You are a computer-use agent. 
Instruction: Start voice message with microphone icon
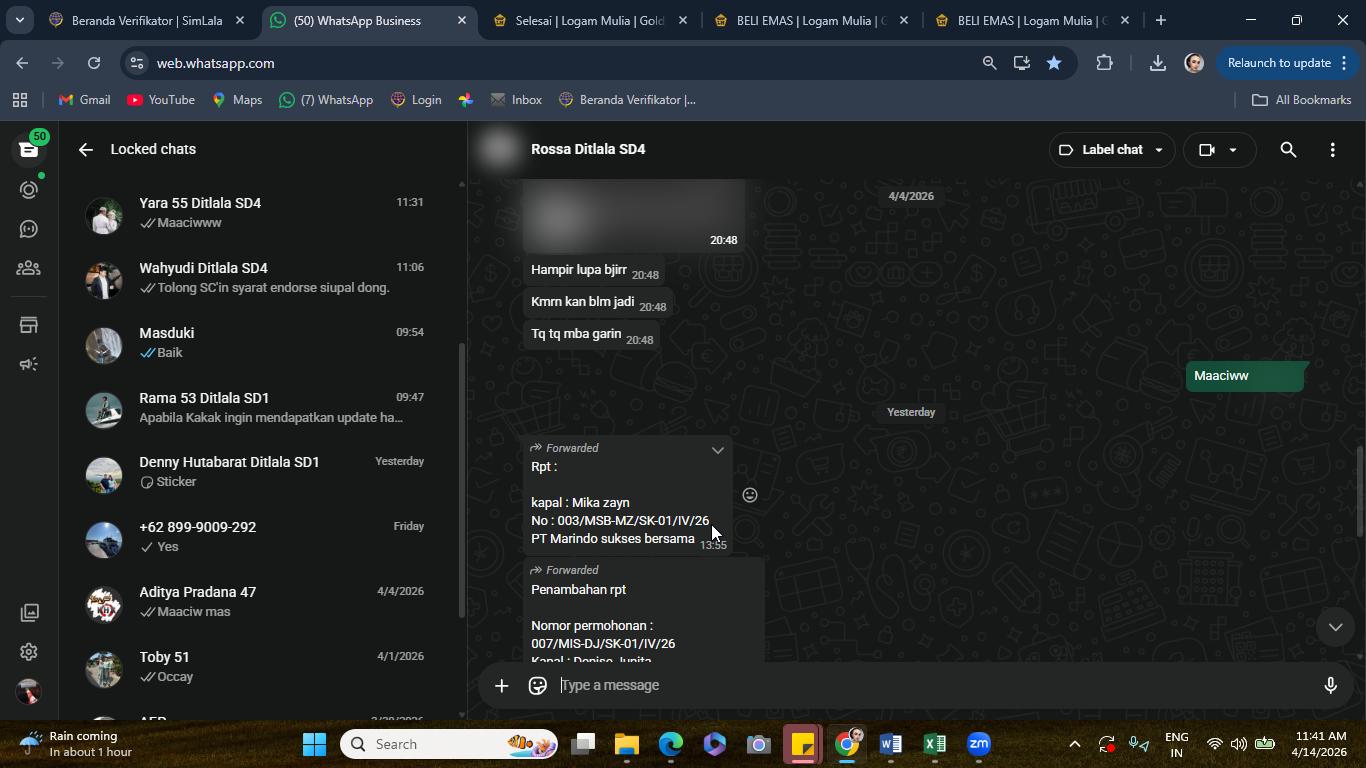[1330, 685]
